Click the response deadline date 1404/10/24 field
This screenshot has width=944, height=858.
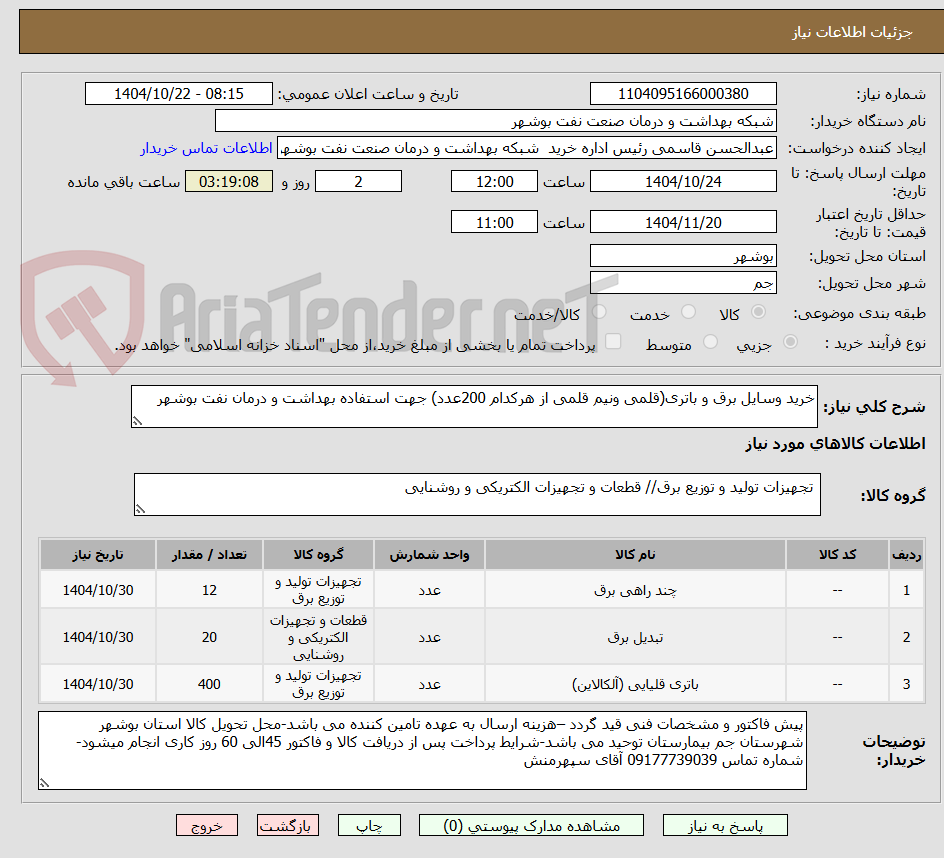[x=683, y=181]
